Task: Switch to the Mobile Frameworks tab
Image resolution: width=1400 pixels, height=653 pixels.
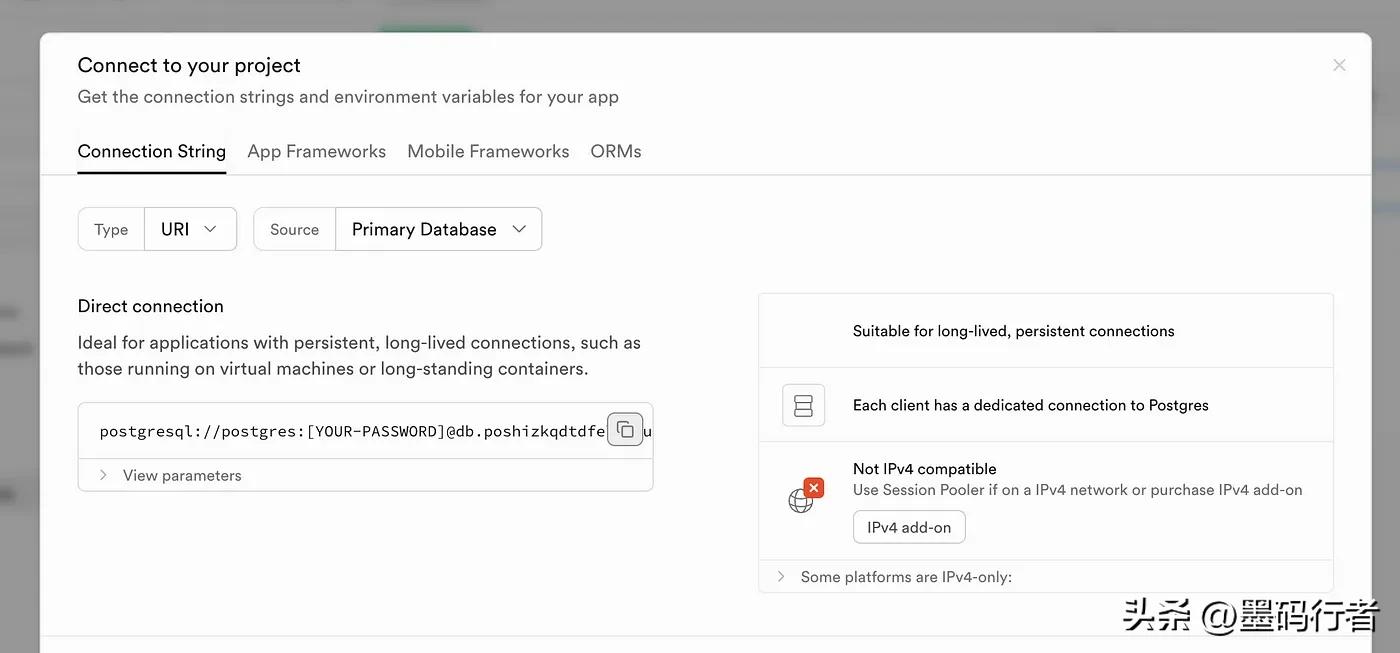Action: tap(488, 151)
